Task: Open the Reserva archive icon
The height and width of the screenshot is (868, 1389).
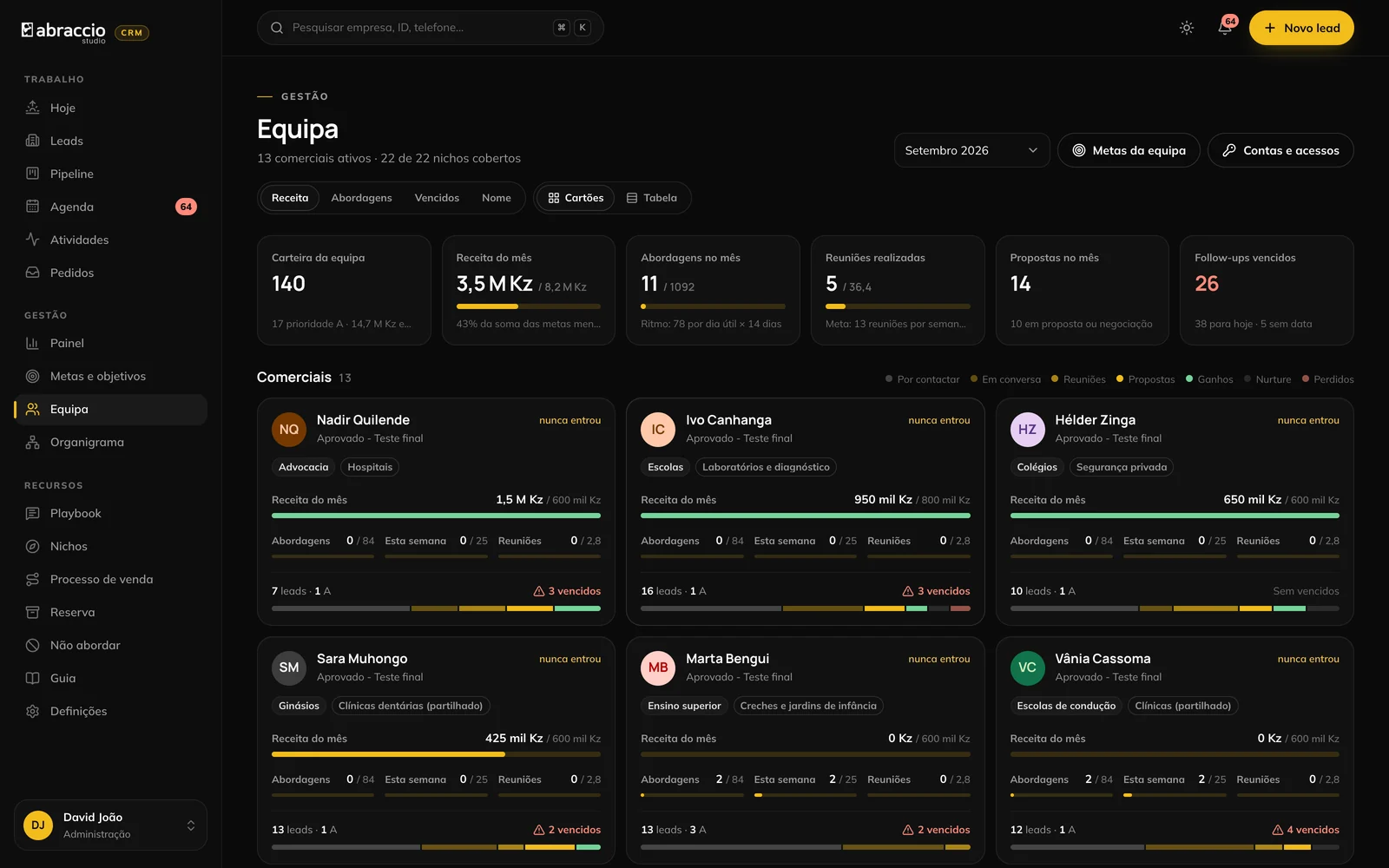Action: pos(32,612)
